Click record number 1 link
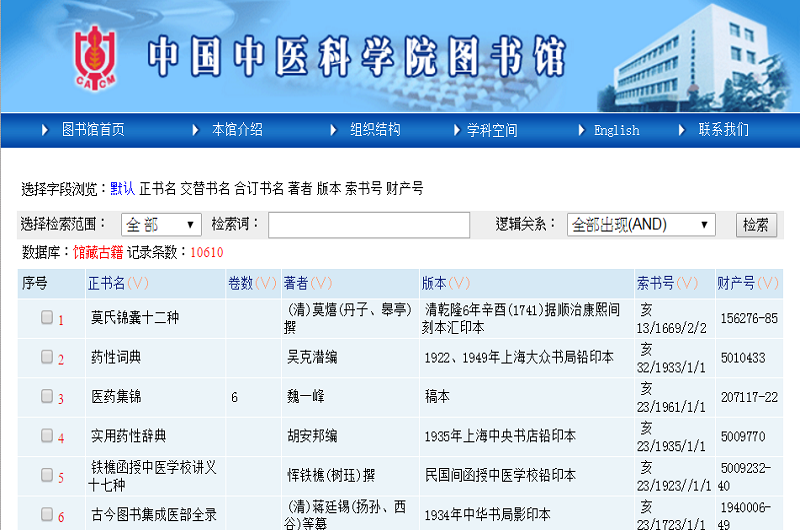 coord(61,320)
